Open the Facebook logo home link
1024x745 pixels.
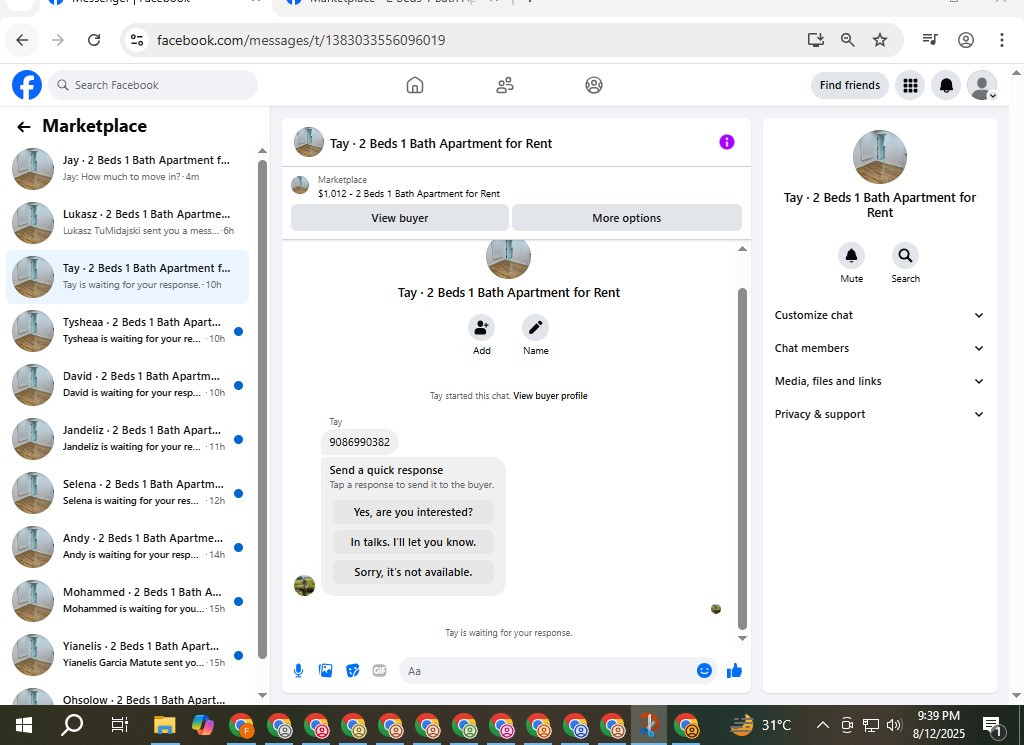(27, 86)
